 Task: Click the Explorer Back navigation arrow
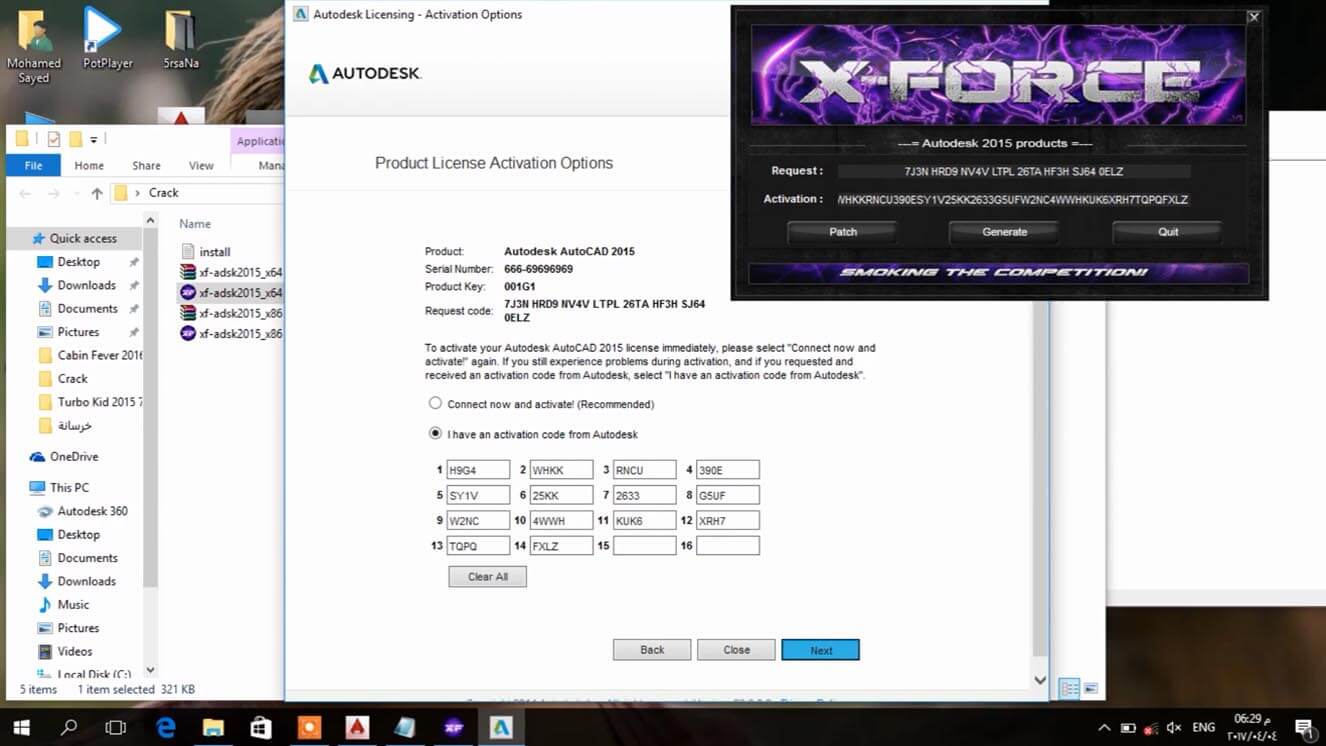[x=25, y=193]
